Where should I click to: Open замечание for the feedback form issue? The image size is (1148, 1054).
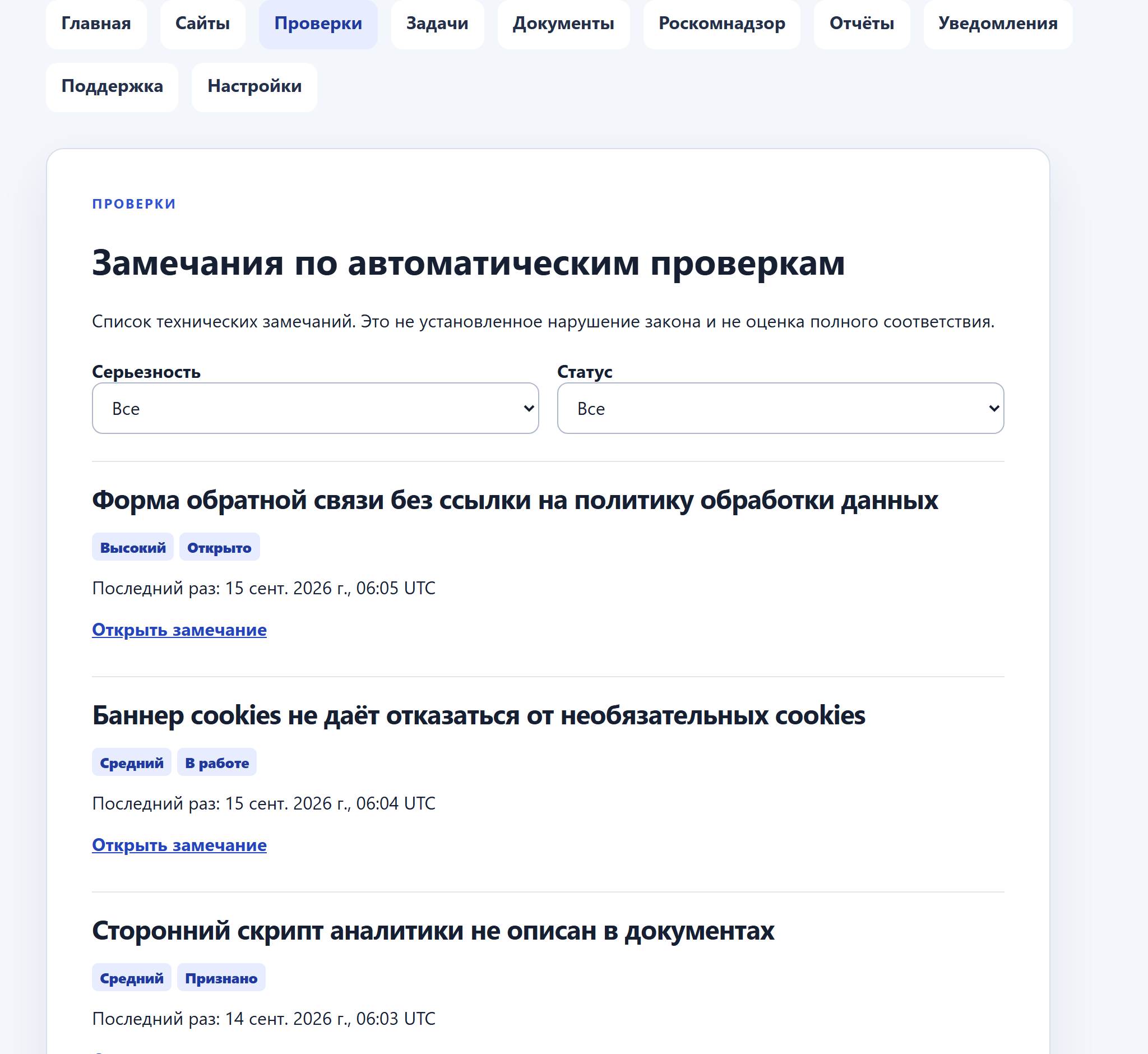tap(179, 630)
